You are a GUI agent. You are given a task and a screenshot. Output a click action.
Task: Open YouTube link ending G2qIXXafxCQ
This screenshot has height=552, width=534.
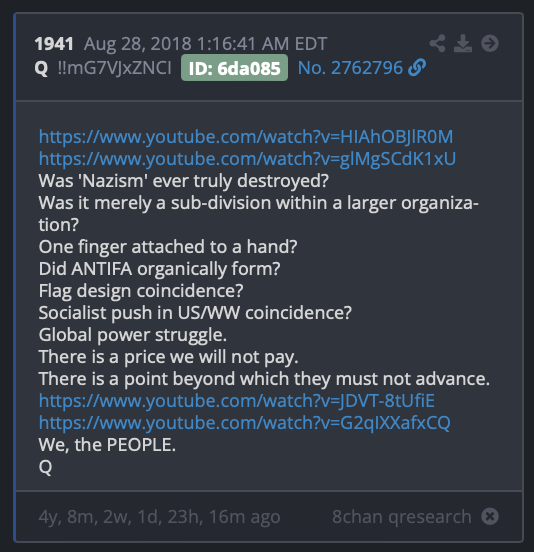(x=244, y=423)
